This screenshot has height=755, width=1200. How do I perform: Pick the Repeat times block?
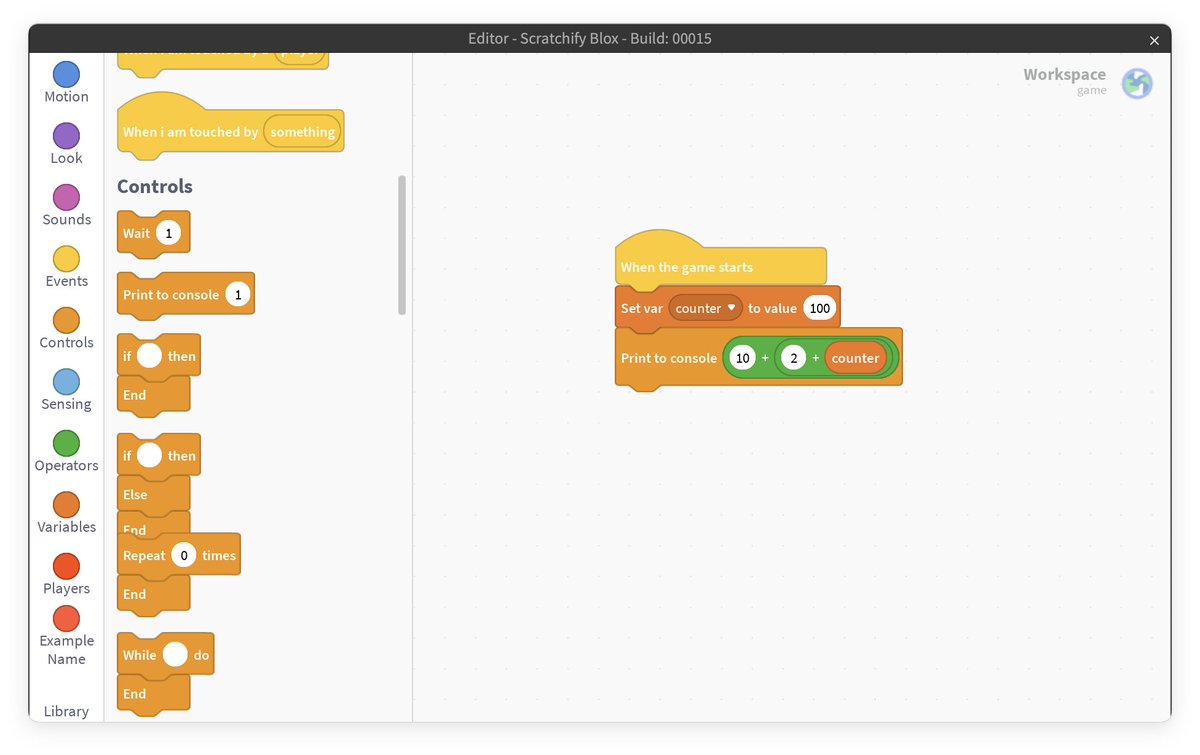[x=178, y=572]
